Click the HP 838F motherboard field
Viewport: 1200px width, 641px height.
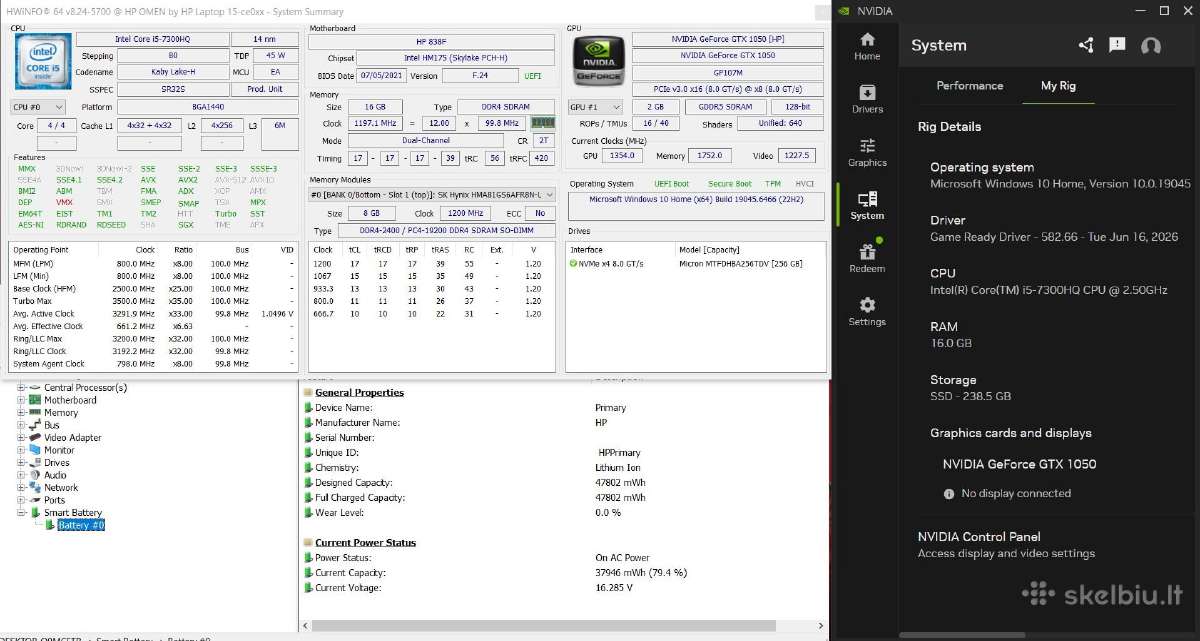click(x=431, y=42)
